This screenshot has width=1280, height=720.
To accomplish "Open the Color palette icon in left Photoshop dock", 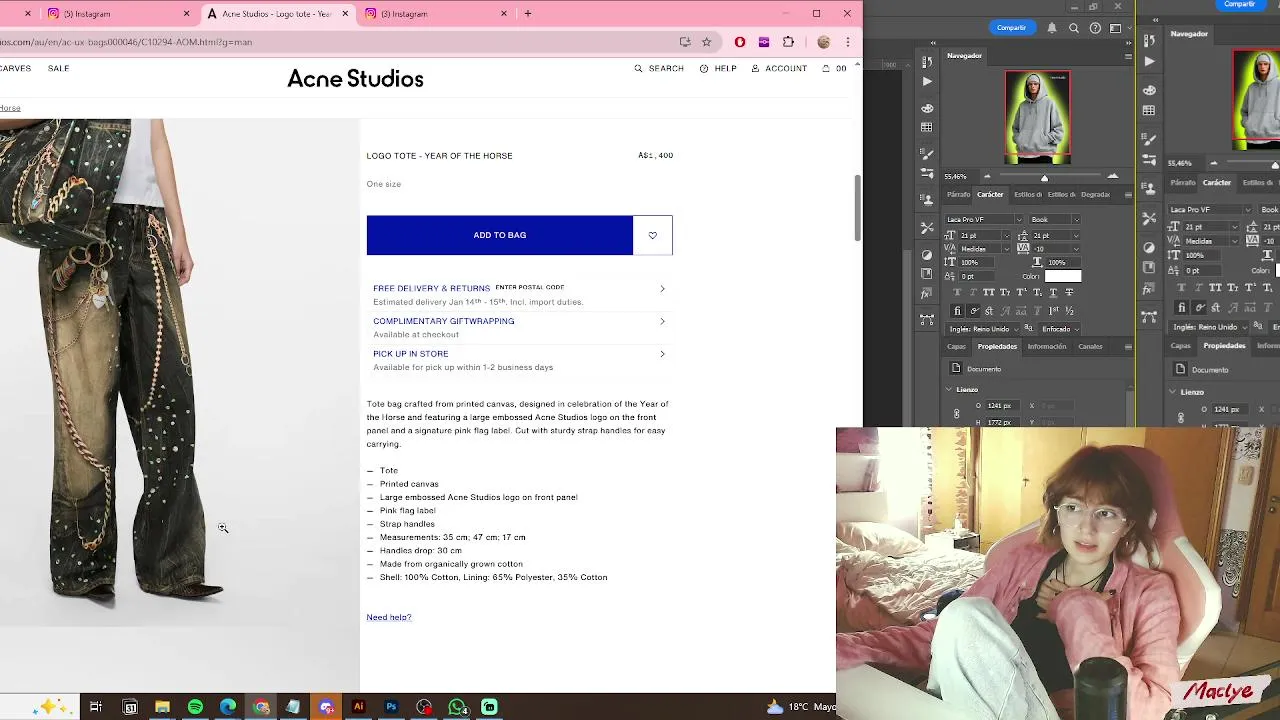I will coord(927,107).
